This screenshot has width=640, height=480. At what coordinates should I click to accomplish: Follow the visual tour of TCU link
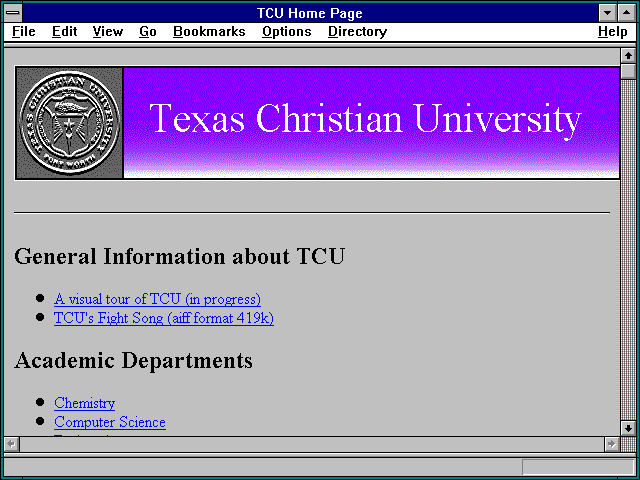pyautogui.click(x=157, y=299)
